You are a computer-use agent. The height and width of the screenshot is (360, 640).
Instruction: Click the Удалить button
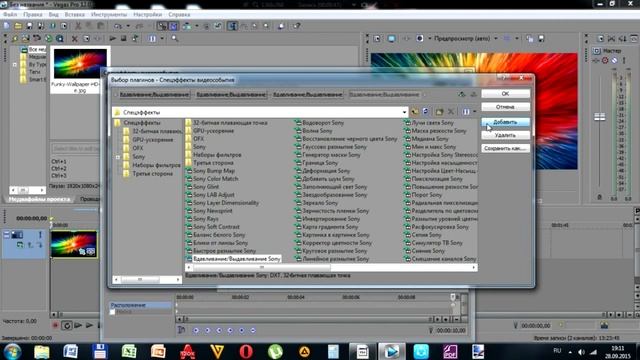(x=505, y=135)
